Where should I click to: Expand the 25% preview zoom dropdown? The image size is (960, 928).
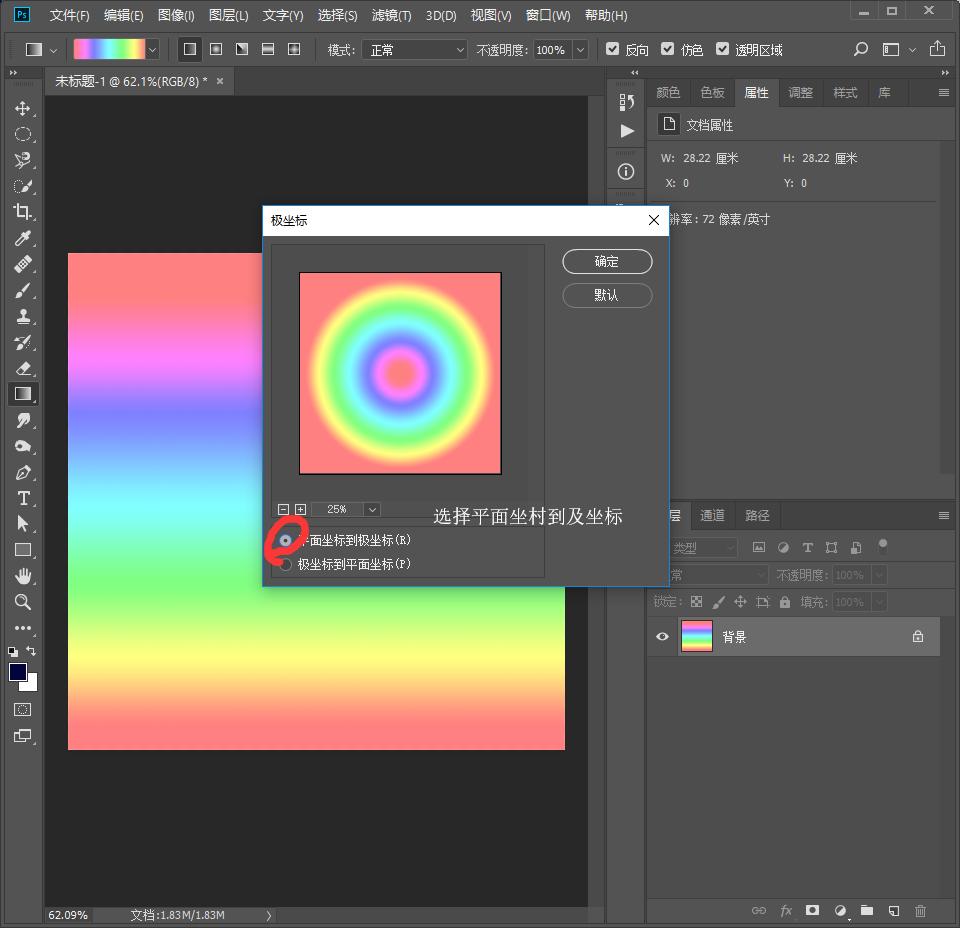click(372, 509)
